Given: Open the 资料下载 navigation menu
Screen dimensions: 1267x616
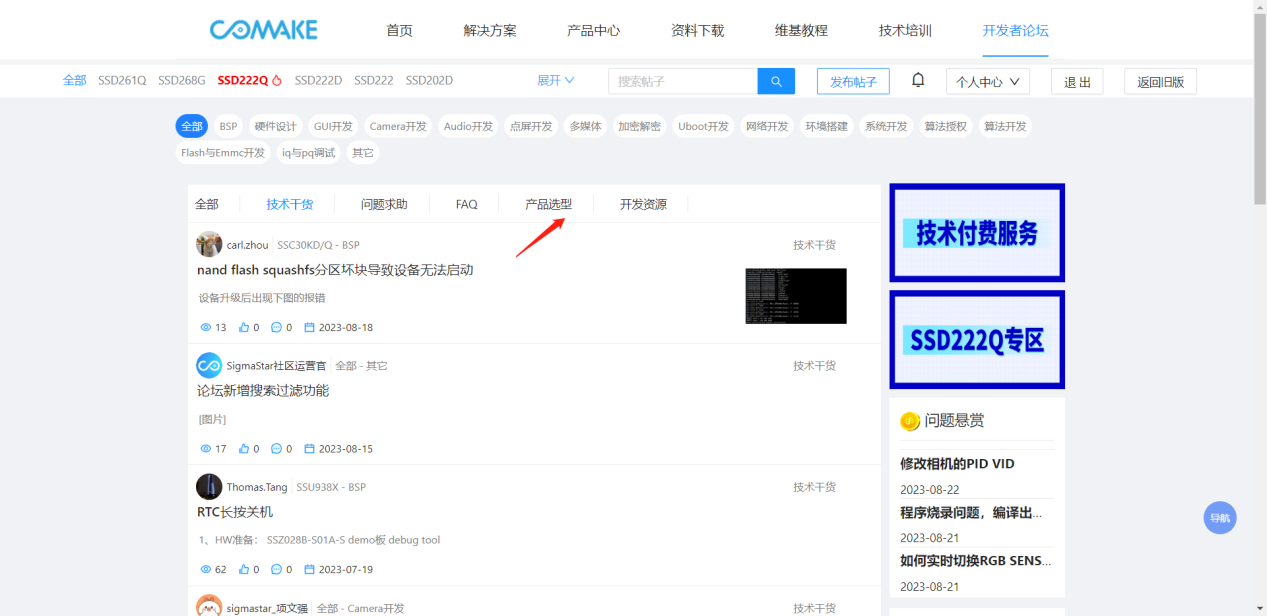Looking at the screenshot, I should [697, 30].
